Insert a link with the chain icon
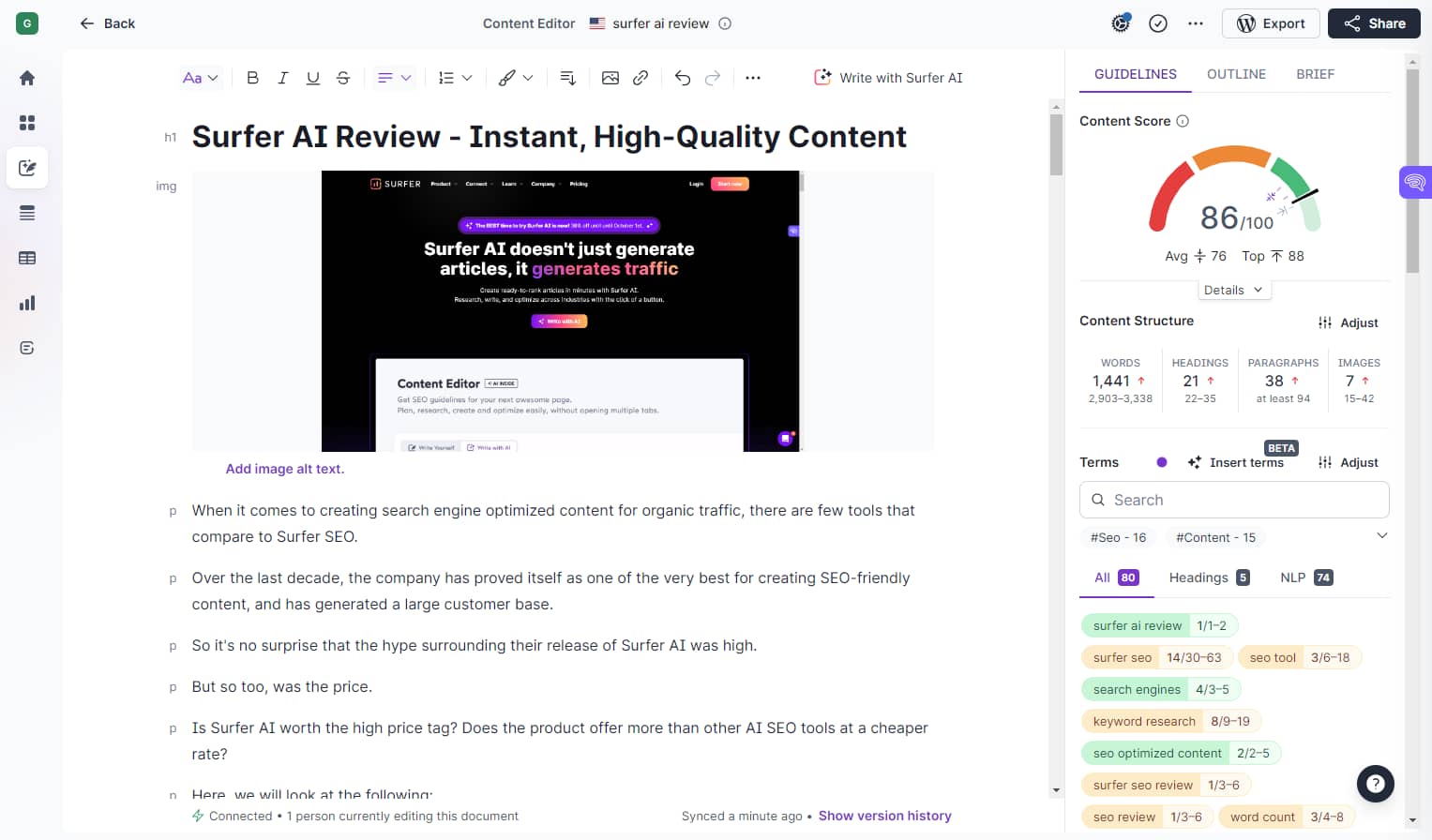Image resolution: width=1432 pixels, height=840 pixels. (641, 78)
